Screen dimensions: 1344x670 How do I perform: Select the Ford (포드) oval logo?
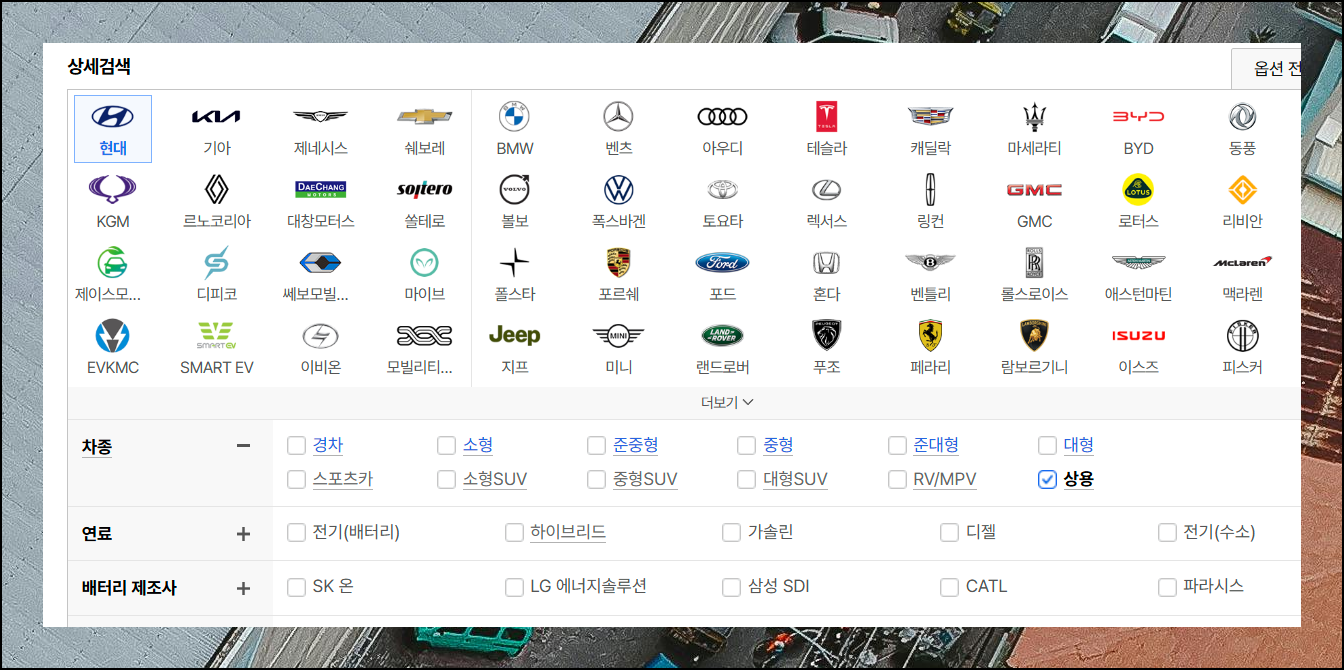[722, 263]
